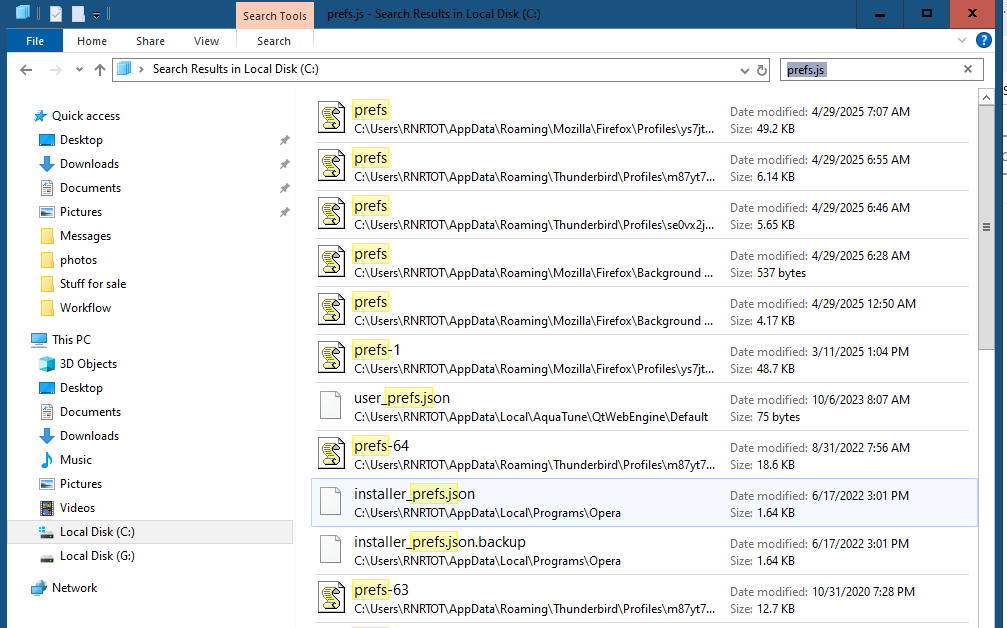This screenshot has height=628, width=1007.
Task: Click the scrollbar up arrow
Action: point(986,98)
